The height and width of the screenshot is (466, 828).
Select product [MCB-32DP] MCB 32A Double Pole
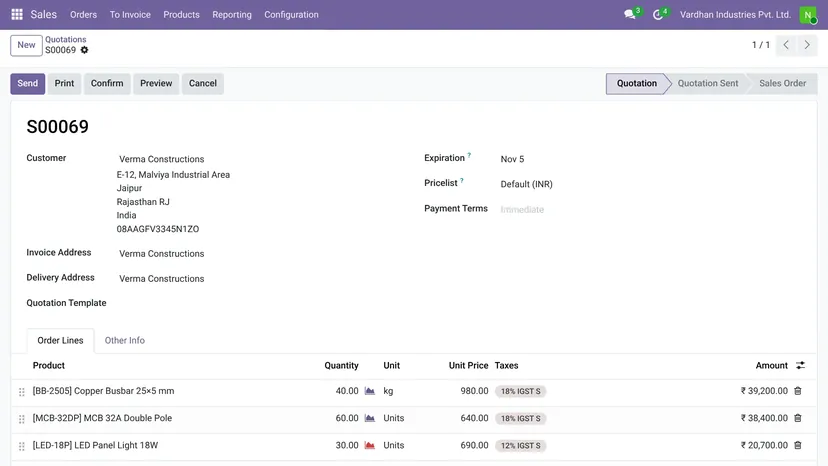tap(102, 418)
